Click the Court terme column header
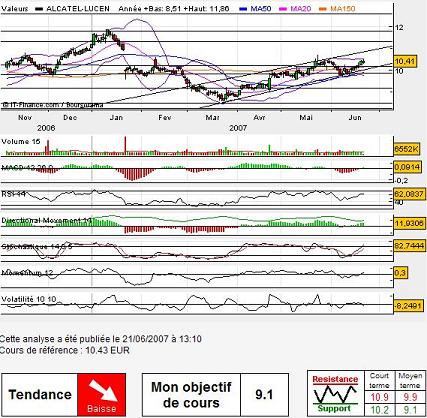The width and height of the screenshot is (427, 418). tap(379, 380)
